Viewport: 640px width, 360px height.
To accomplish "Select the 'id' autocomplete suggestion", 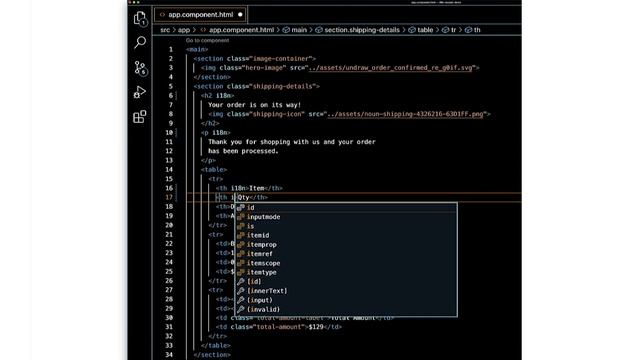I will tap(346, 208).
